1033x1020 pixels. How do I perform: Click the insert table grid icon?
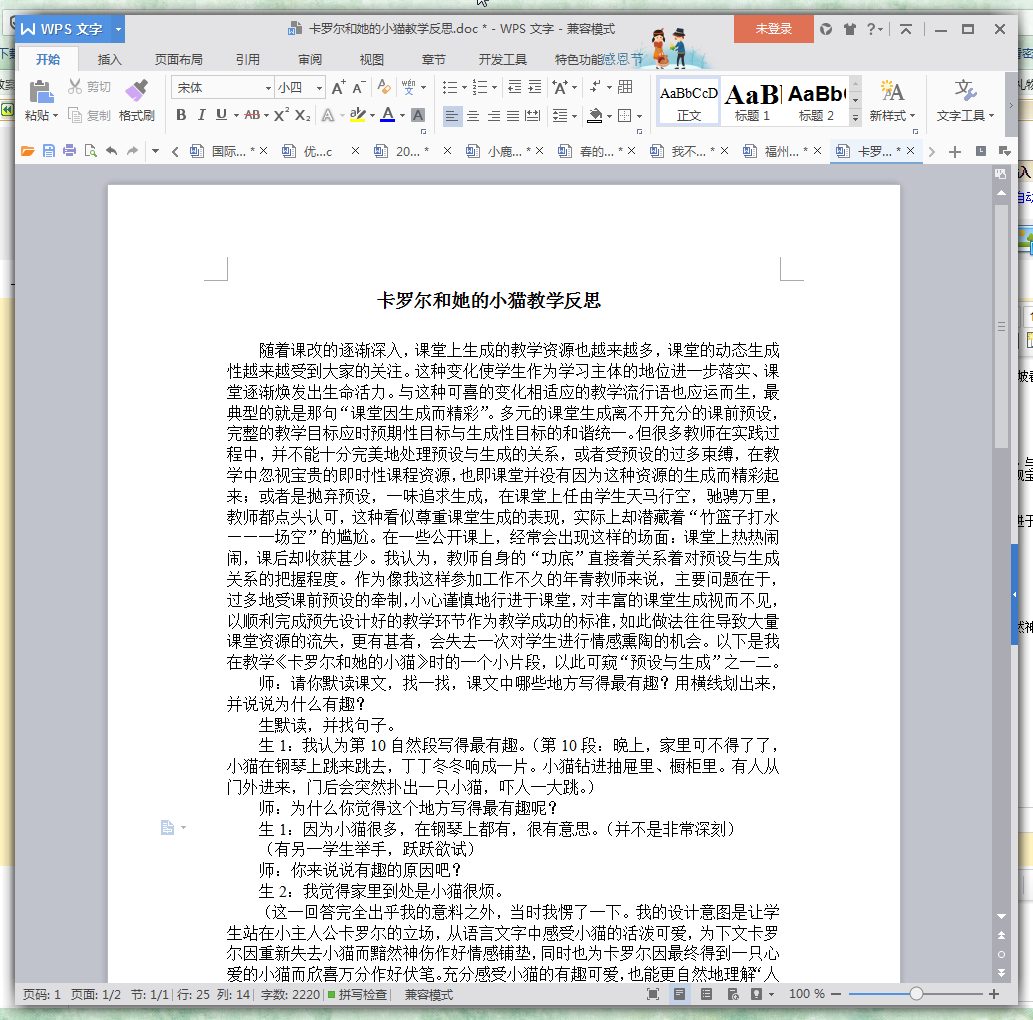(x=625, y=87)
